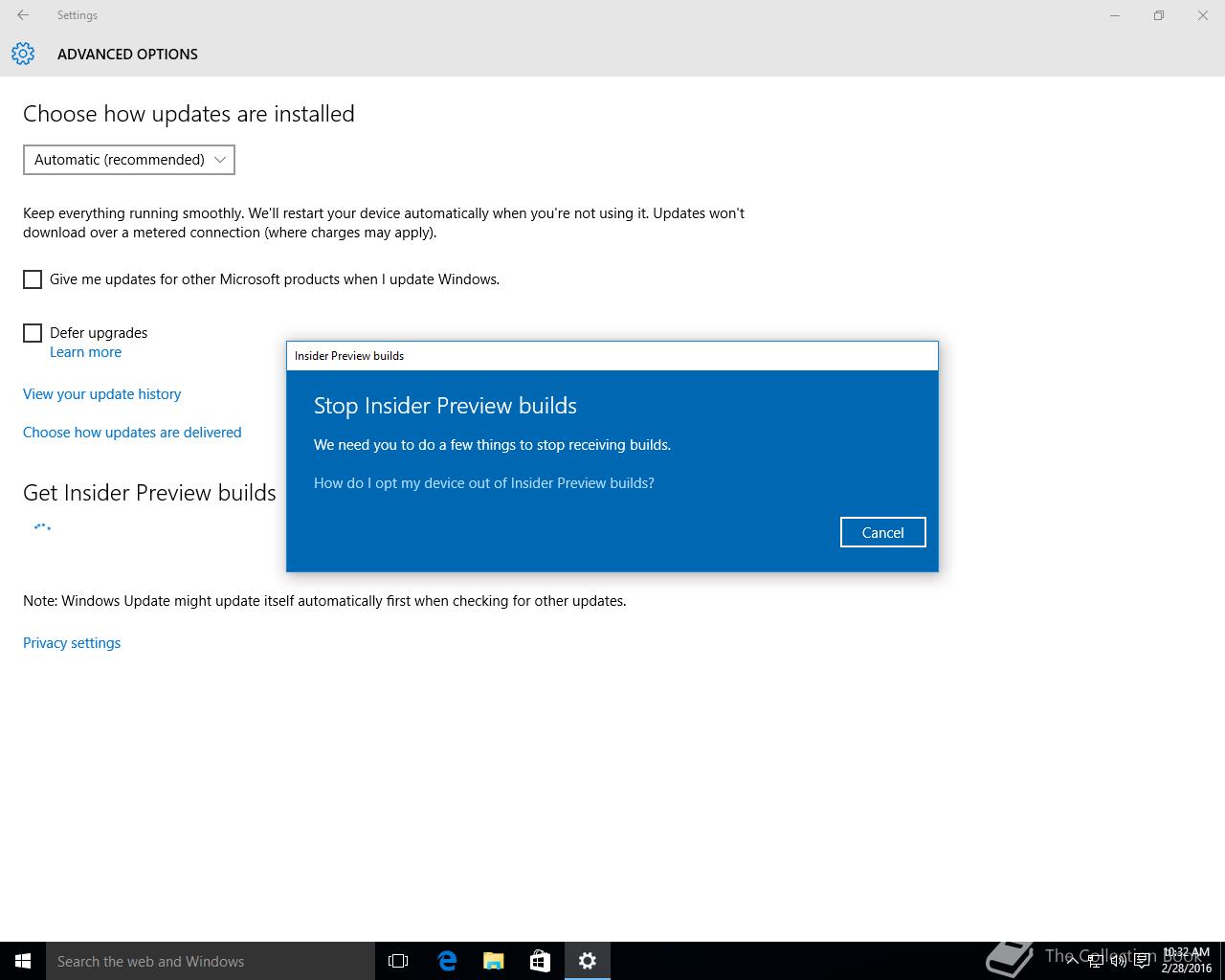Open the network tray icon
The height and width of the screenshot is (980, 1225).
pos(1096,961)
